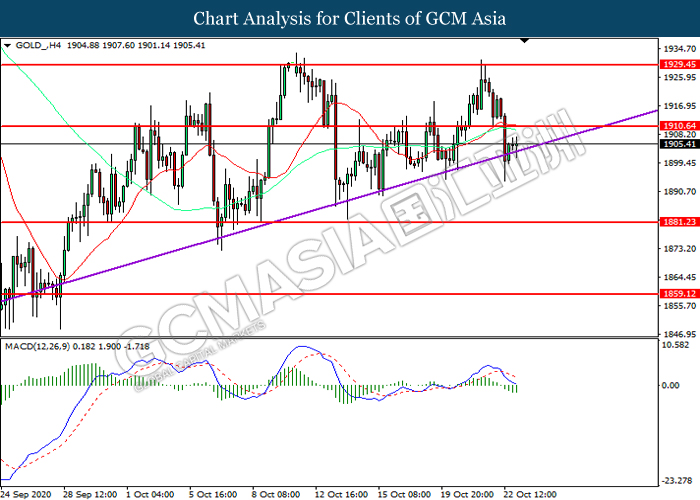Click the 22 Oct 12:00 time label

point(530,494)
